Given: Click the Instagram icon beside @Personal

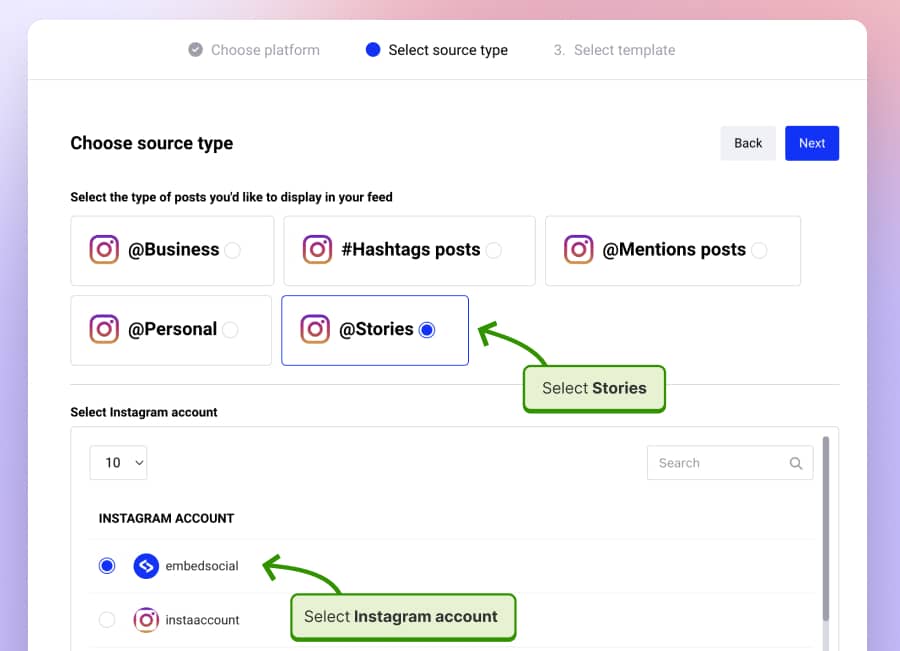Looking at the screenshot, I should 104,329.
